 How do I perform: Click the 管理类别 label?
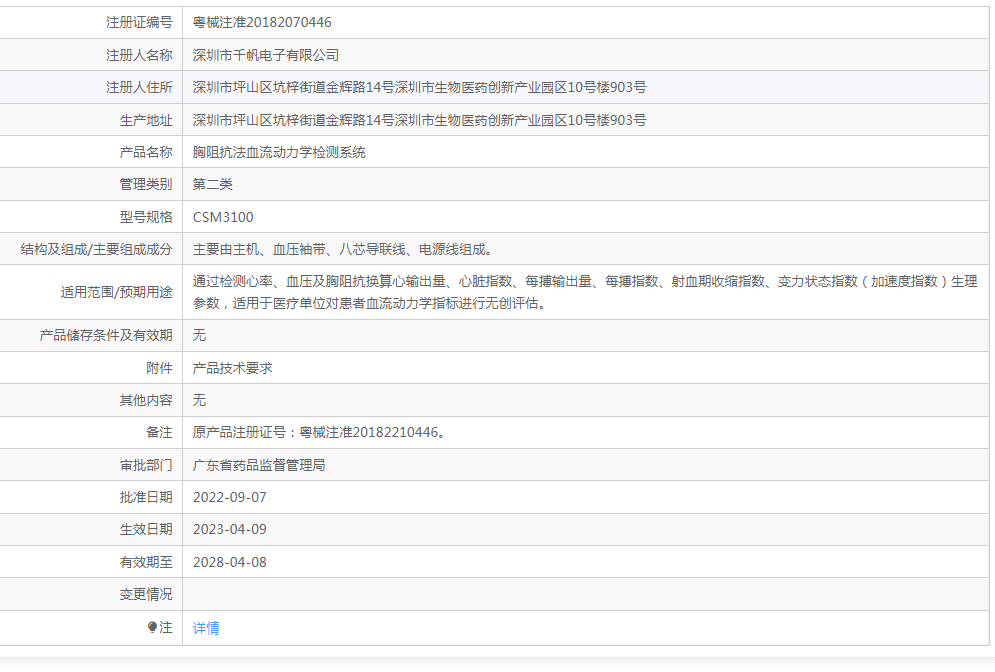[146, 184]
